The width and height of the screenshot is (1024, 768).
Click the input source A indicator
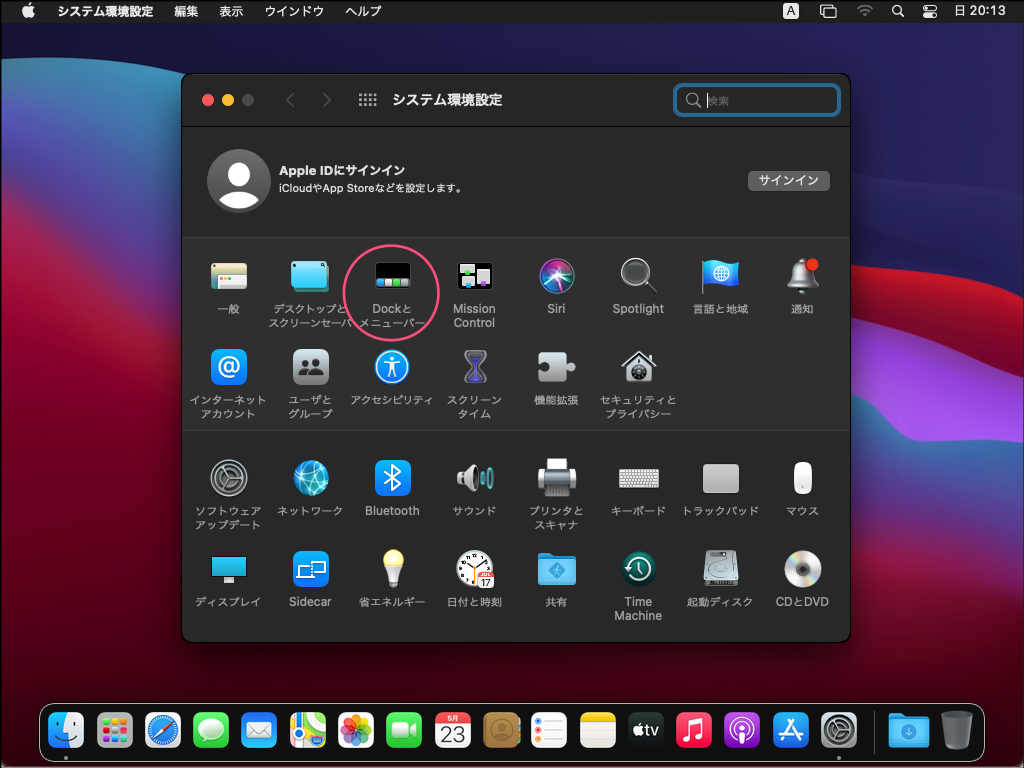[x=791, y=11]
